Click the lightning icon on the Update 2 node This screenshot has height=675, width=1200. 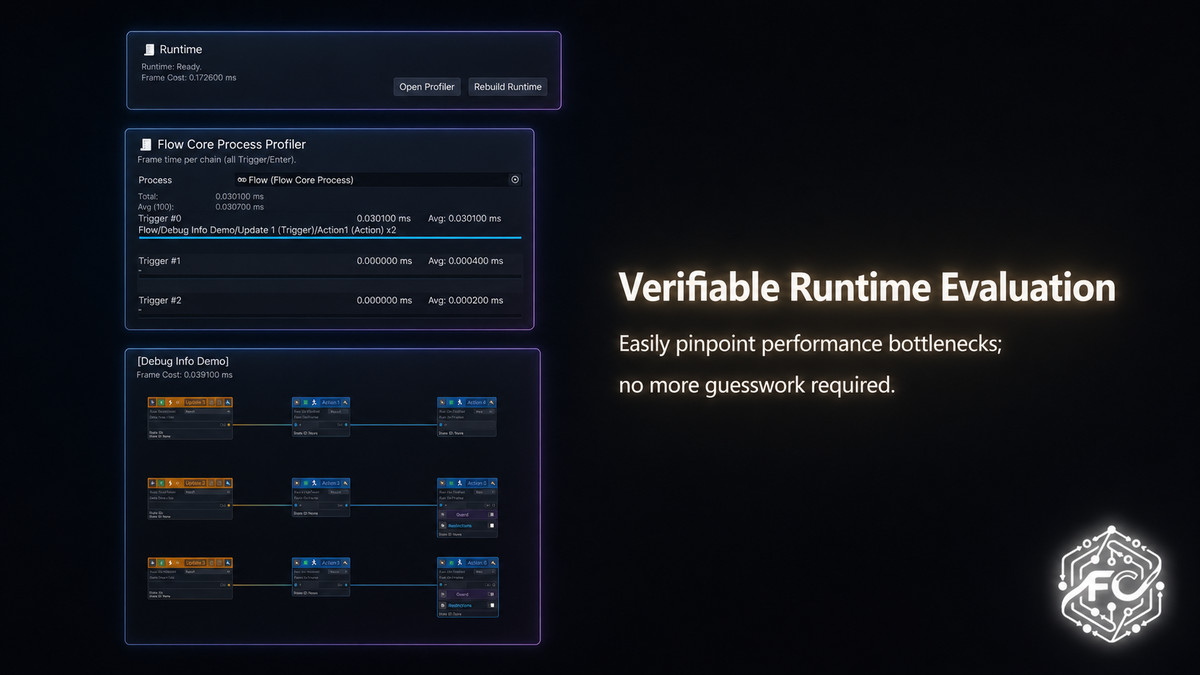(171, 483)
